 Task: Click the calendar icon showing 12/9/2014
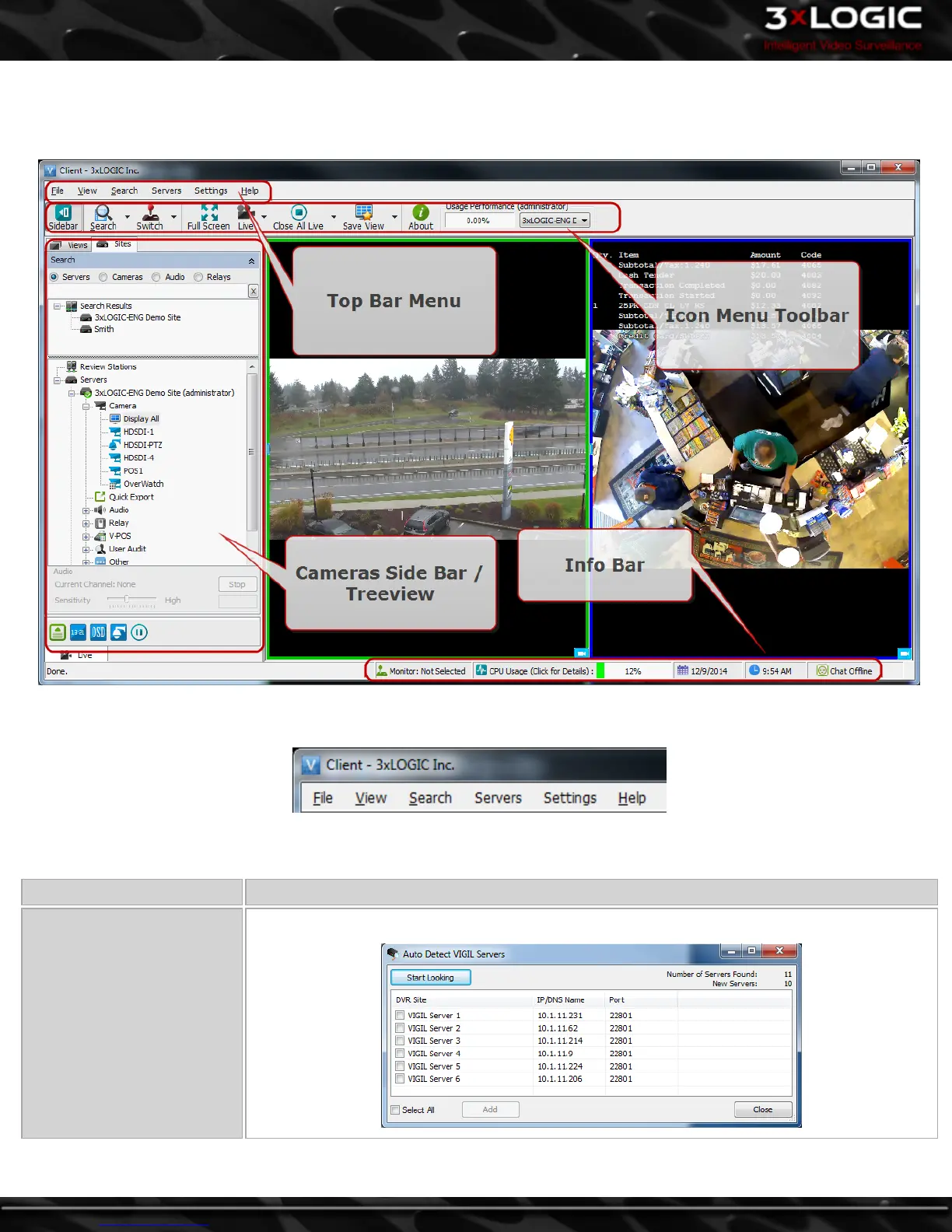point(682,670)
